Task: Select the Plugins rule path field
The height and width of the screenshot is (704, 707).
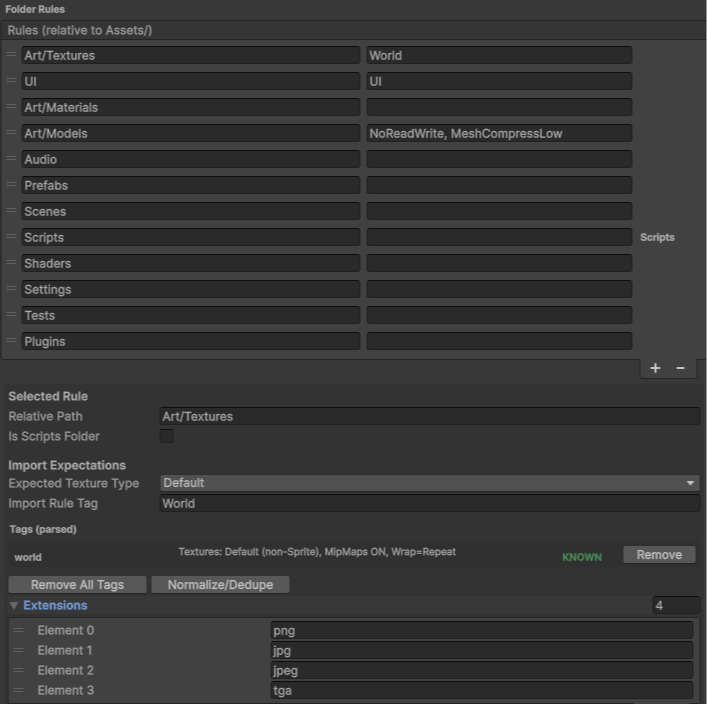Action: click(191, 341)
